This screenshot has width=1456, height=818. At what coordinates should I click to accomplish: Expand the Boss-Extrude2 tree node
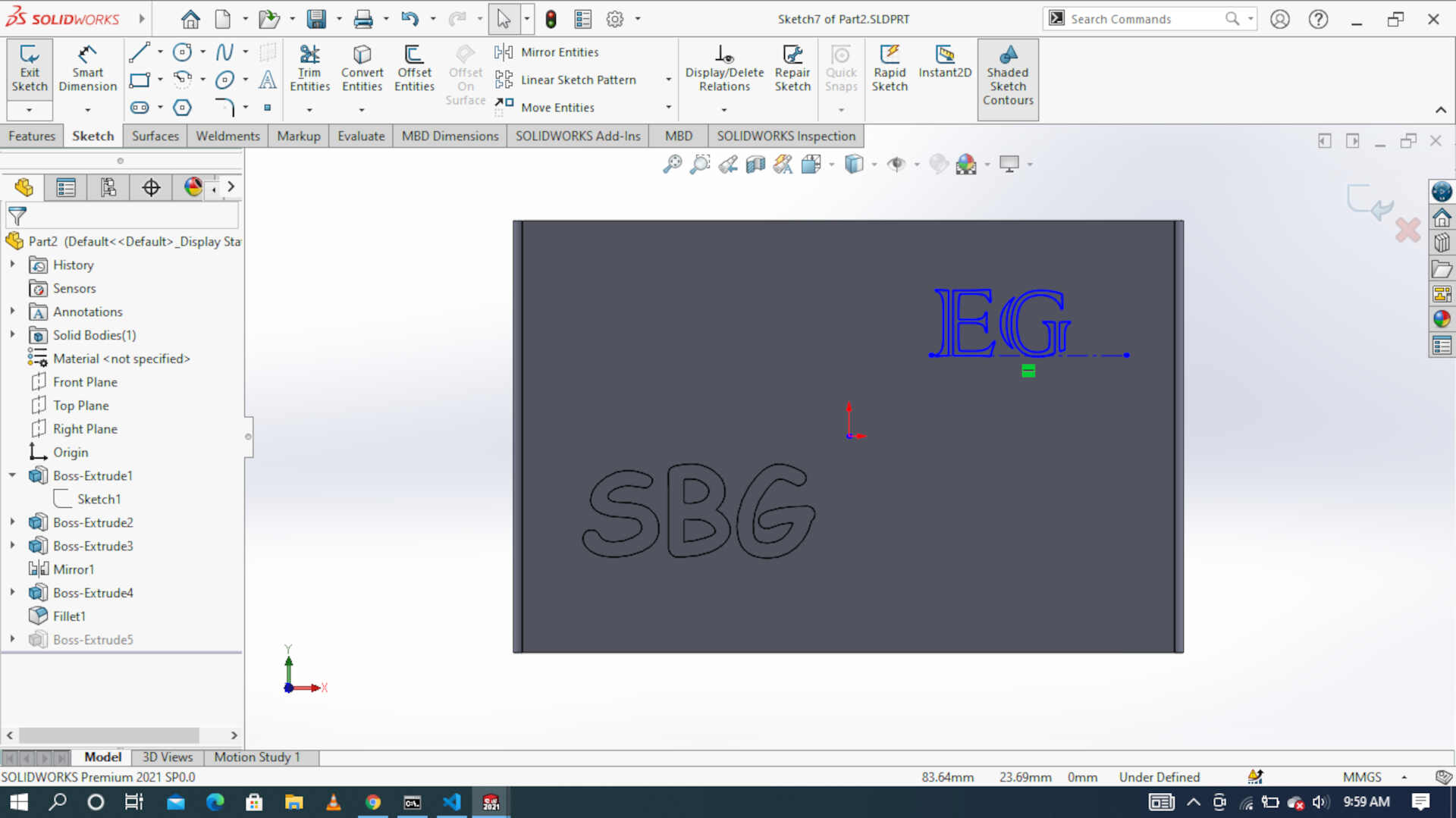tap(12, 522)
